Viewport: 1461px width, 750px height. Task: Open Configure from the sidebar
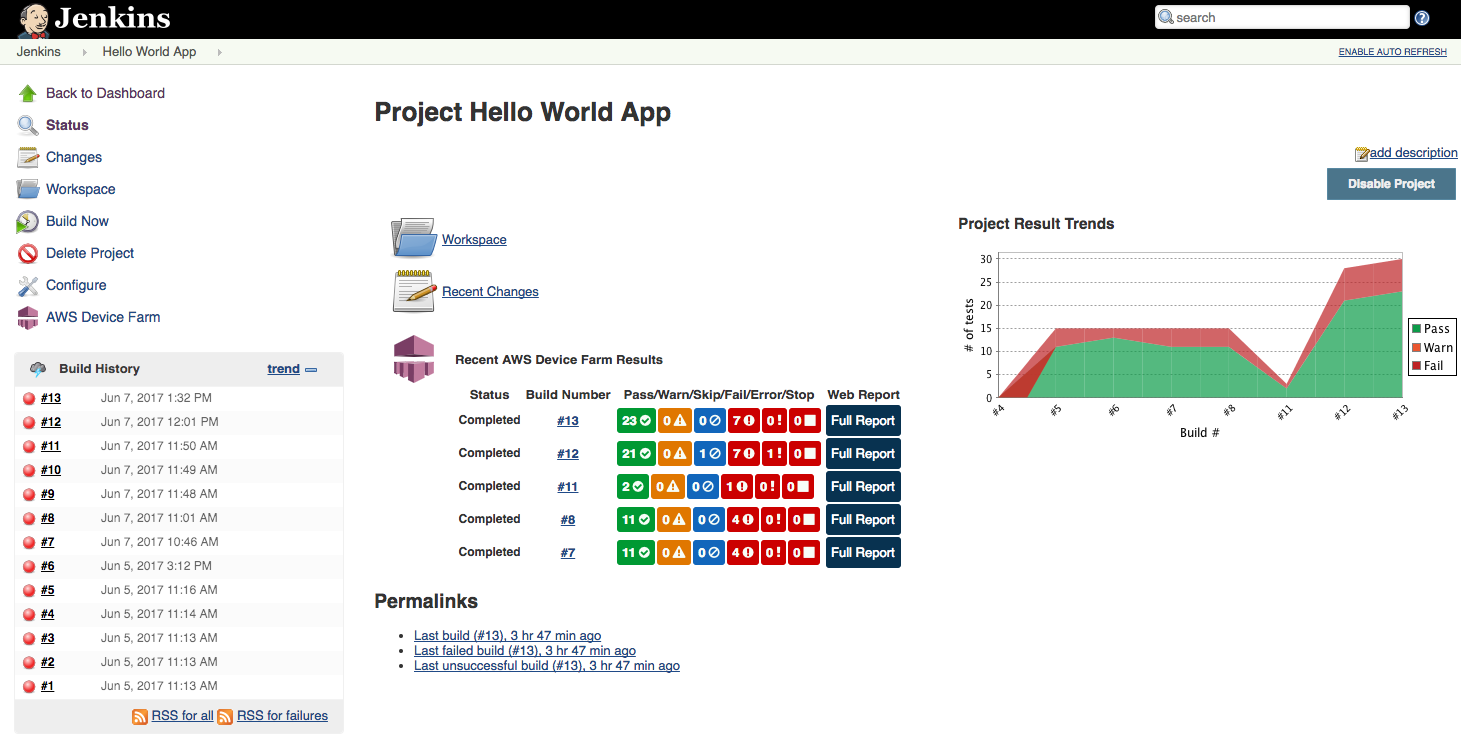tap(76, 285)
